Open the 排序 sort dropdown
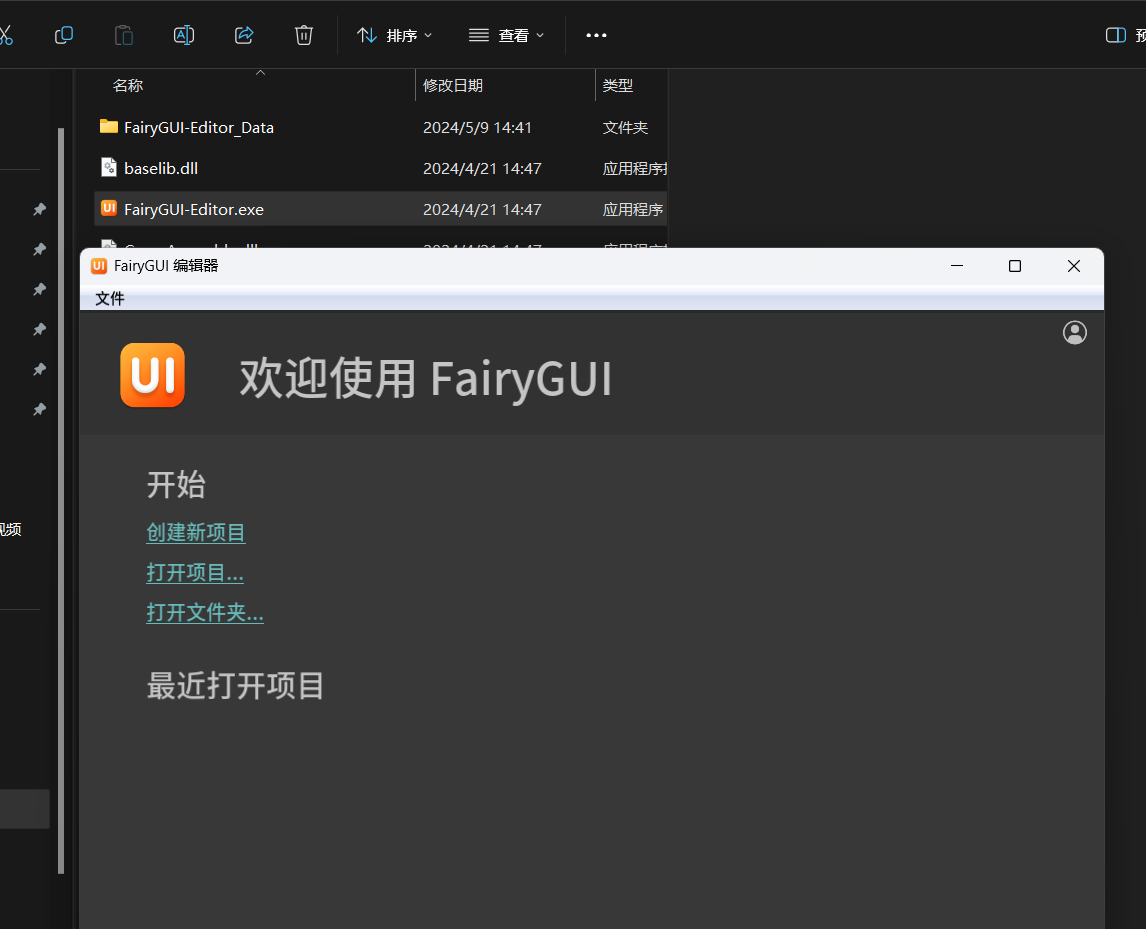 [x=395, y=35]
